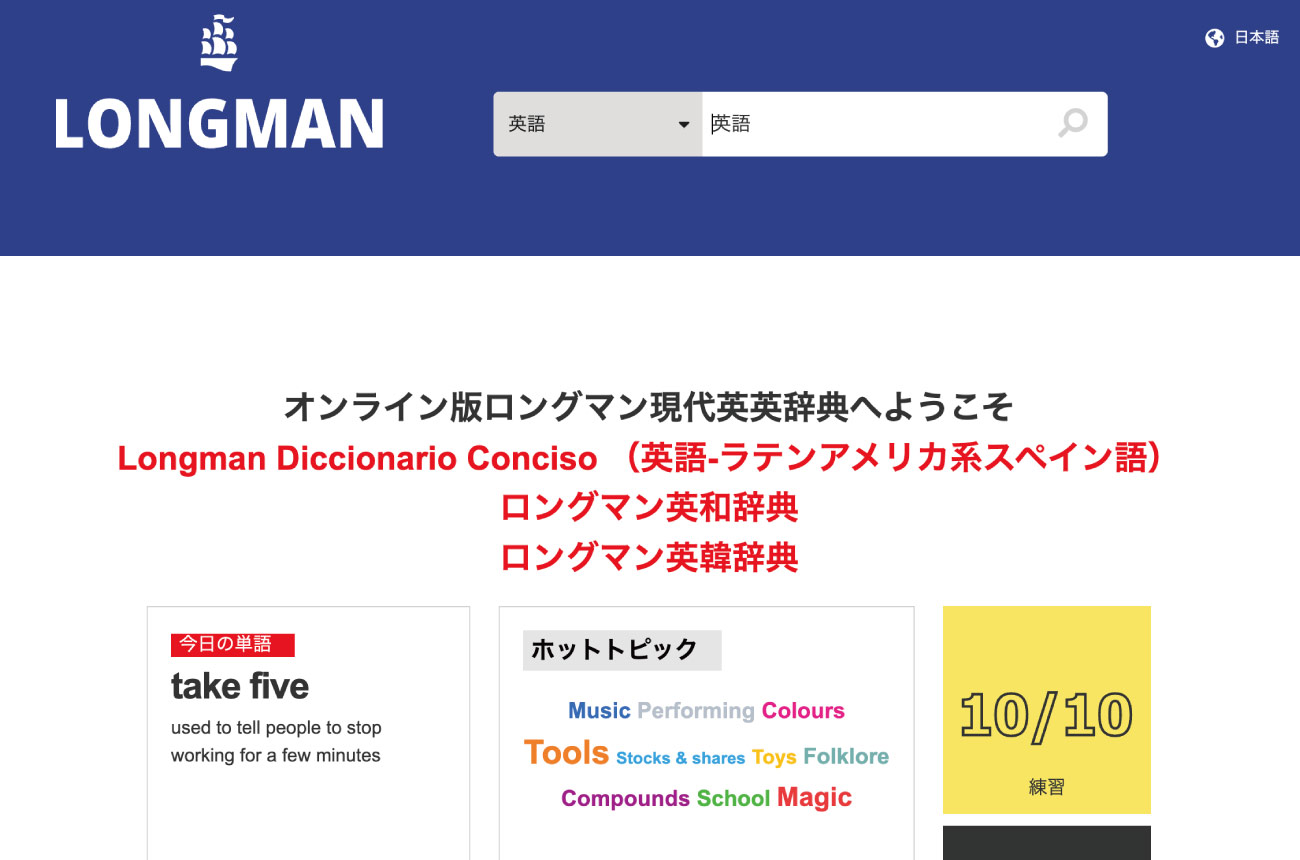This screenshot has width=1300, height=860.
Task: Select the Music hot topic
Action: (599, 711)
